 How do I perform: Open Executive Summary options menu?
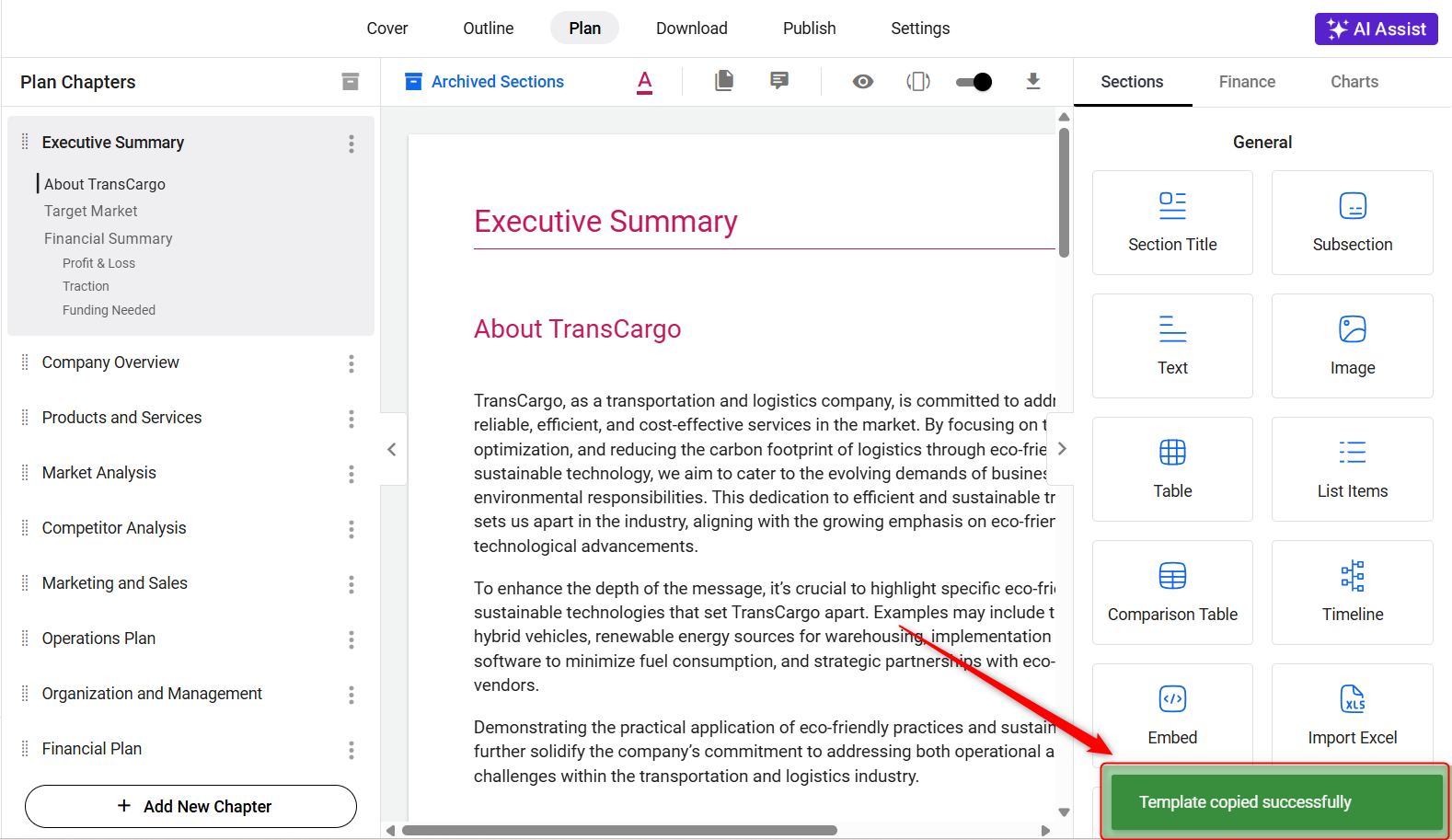351,144
